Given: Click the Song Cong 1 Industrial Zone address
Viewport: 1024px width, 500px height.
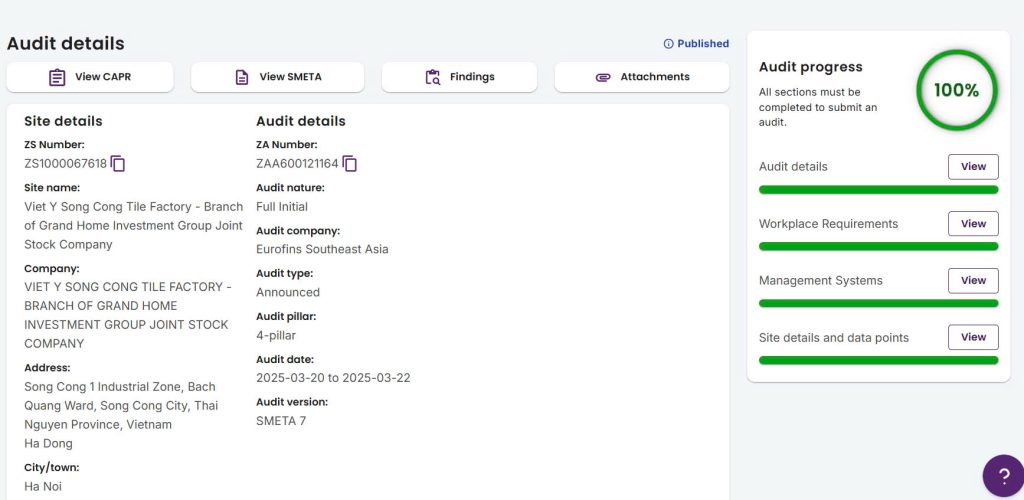Looking at the screenshot, I should pyautogui.click(x=121, y=406).
